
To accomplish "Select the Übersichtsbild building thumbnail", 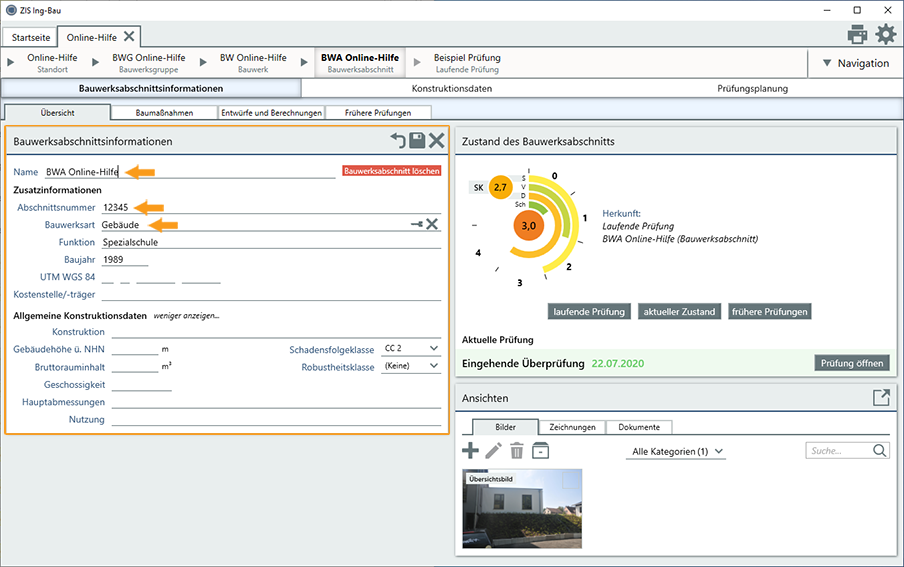I will [522, 508].
